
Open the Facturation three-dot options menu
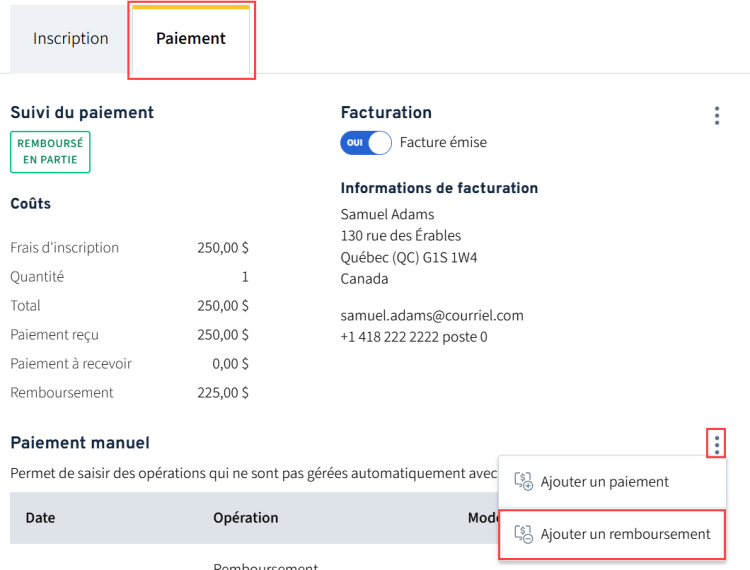coord(716,116)
